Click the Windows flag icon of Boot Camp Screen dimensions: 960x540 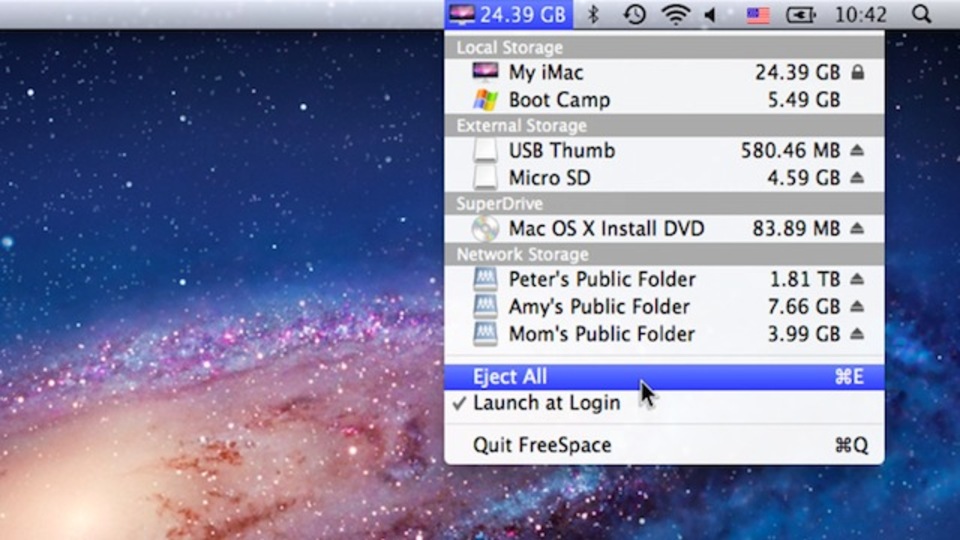pyautogui.click(x=485, y=100)
